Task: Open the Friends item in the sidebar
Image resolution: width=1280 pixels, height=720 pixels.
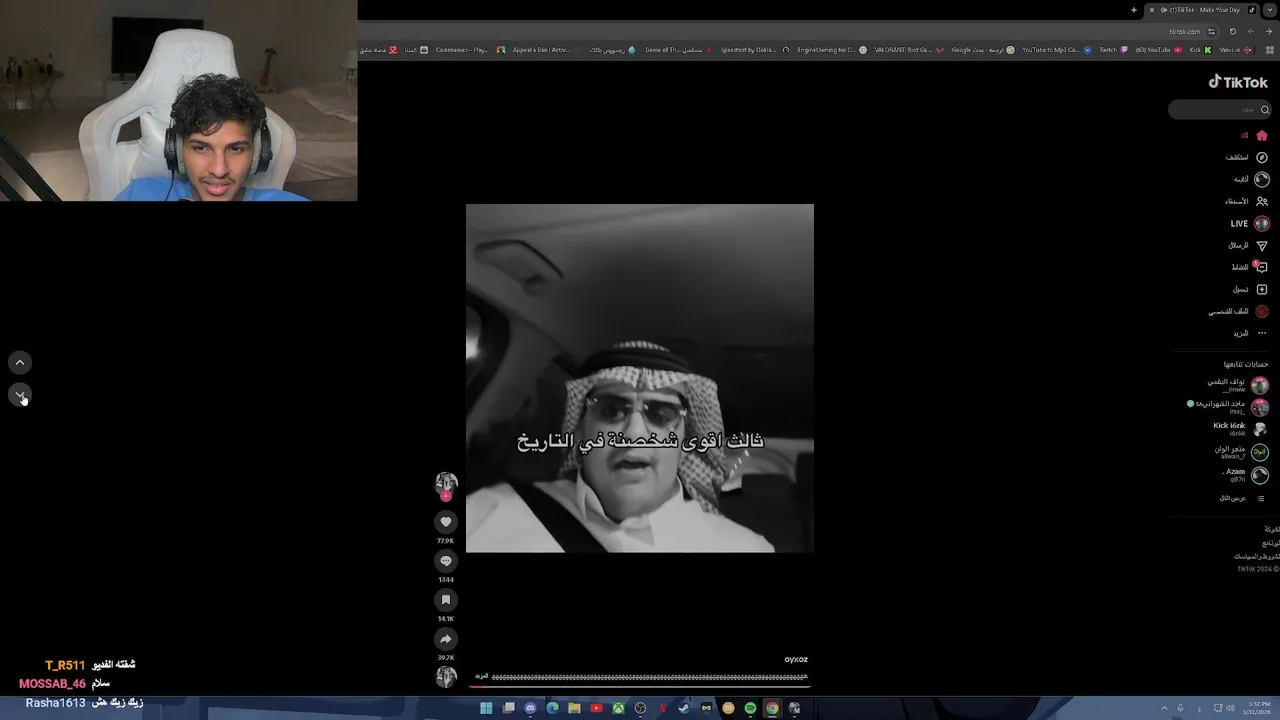Action: (x=1246, y=201)
